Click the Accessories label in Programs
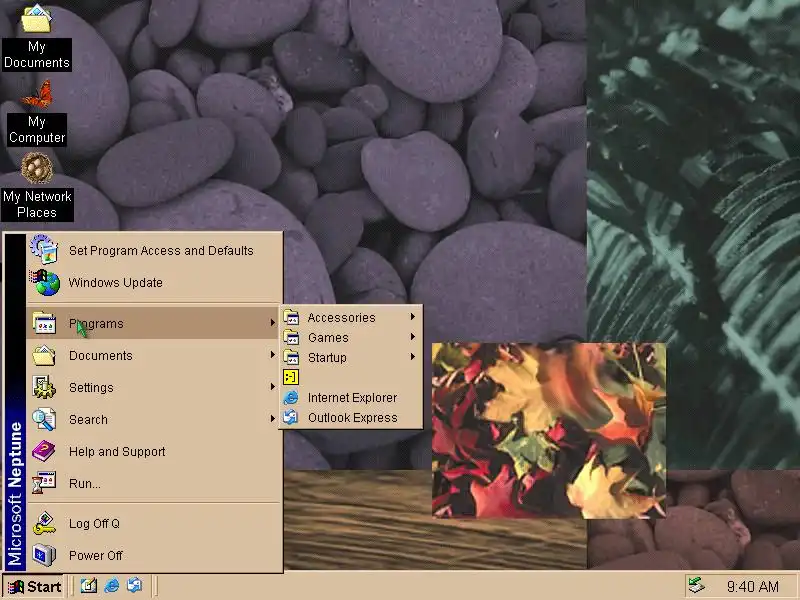 click(x=341, y=317)
